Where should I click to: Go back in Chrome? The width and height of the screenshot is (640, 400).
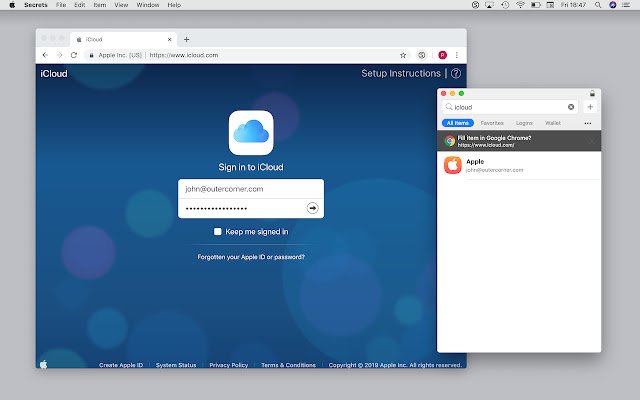pyautogui.click(x=45, y=55)
